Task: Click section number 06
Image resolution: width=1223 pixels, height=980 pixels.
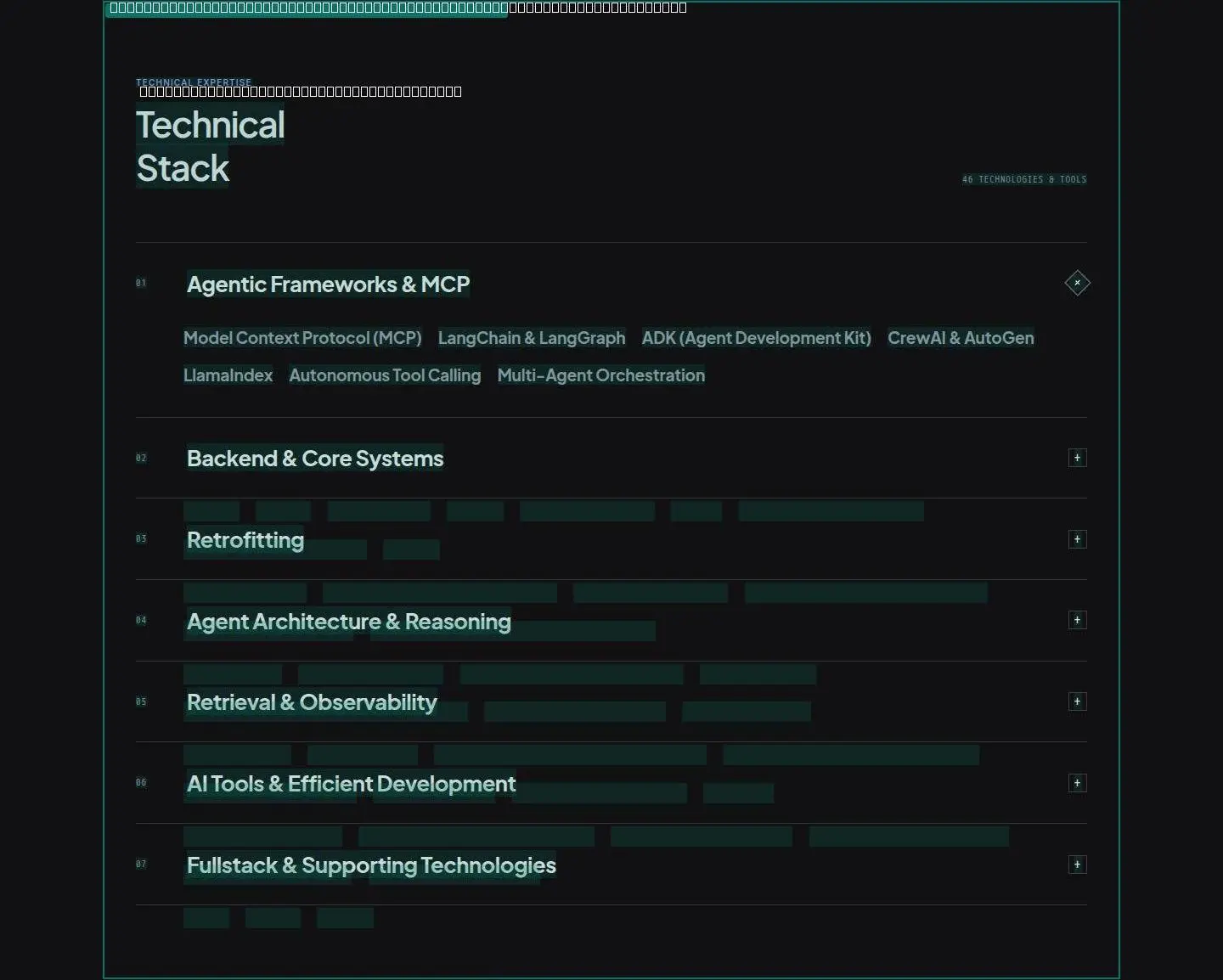Action: pos(141,782)
